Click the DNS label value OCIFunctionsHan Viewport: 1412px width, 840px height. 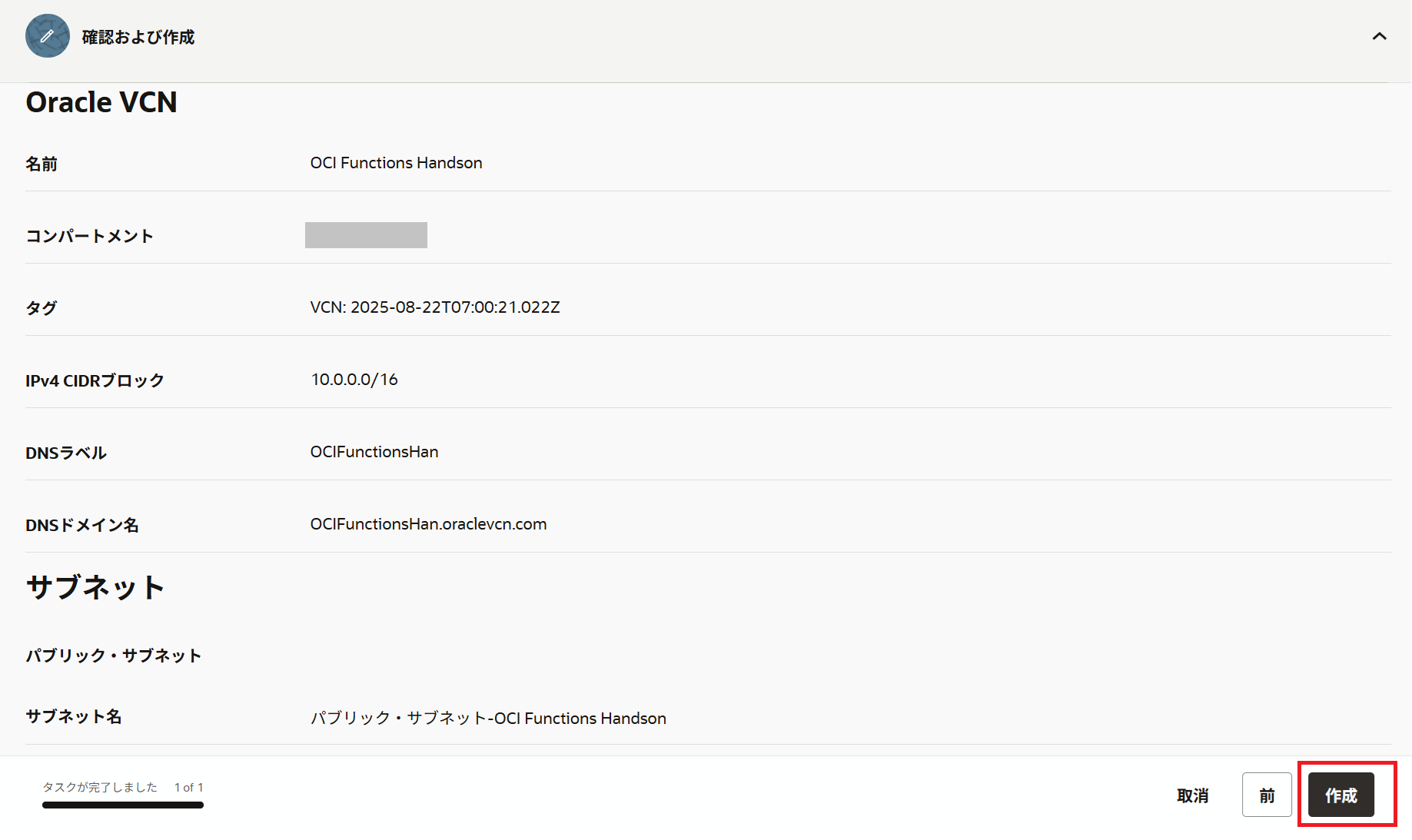tap(374, 452)
